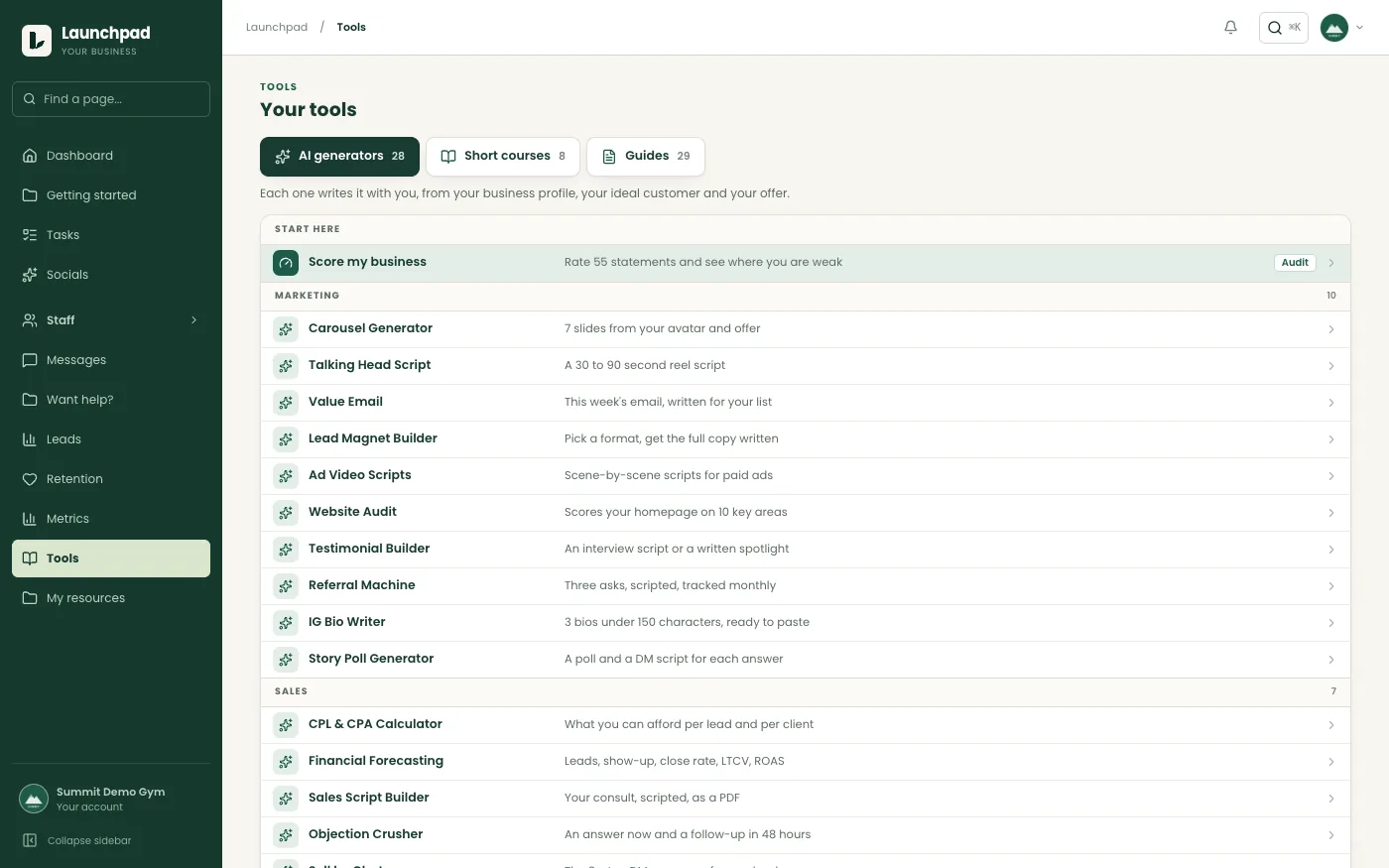Switch to the Short courses tab

tap(503, 157)
